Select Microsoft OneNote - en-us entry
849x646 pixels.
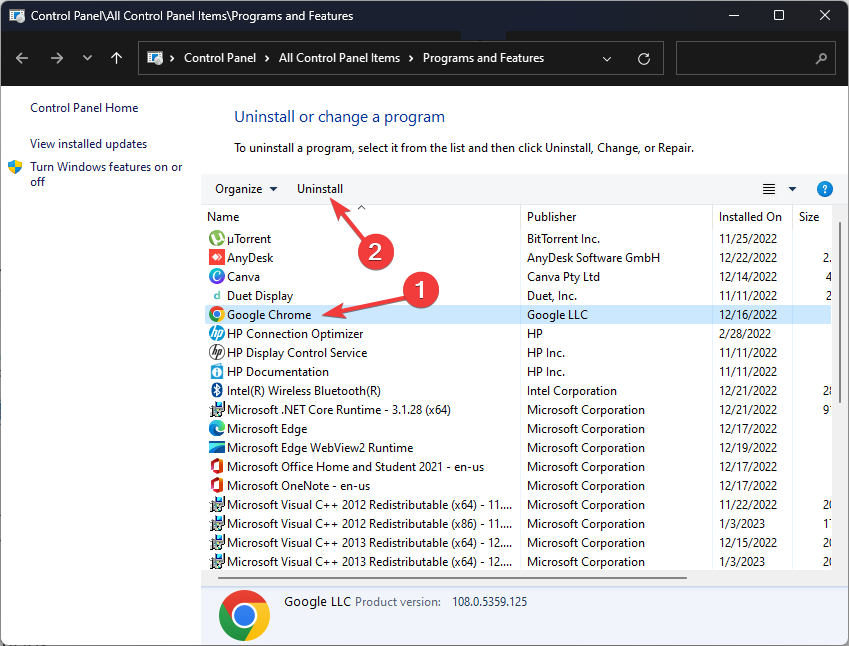click(298, 486)
